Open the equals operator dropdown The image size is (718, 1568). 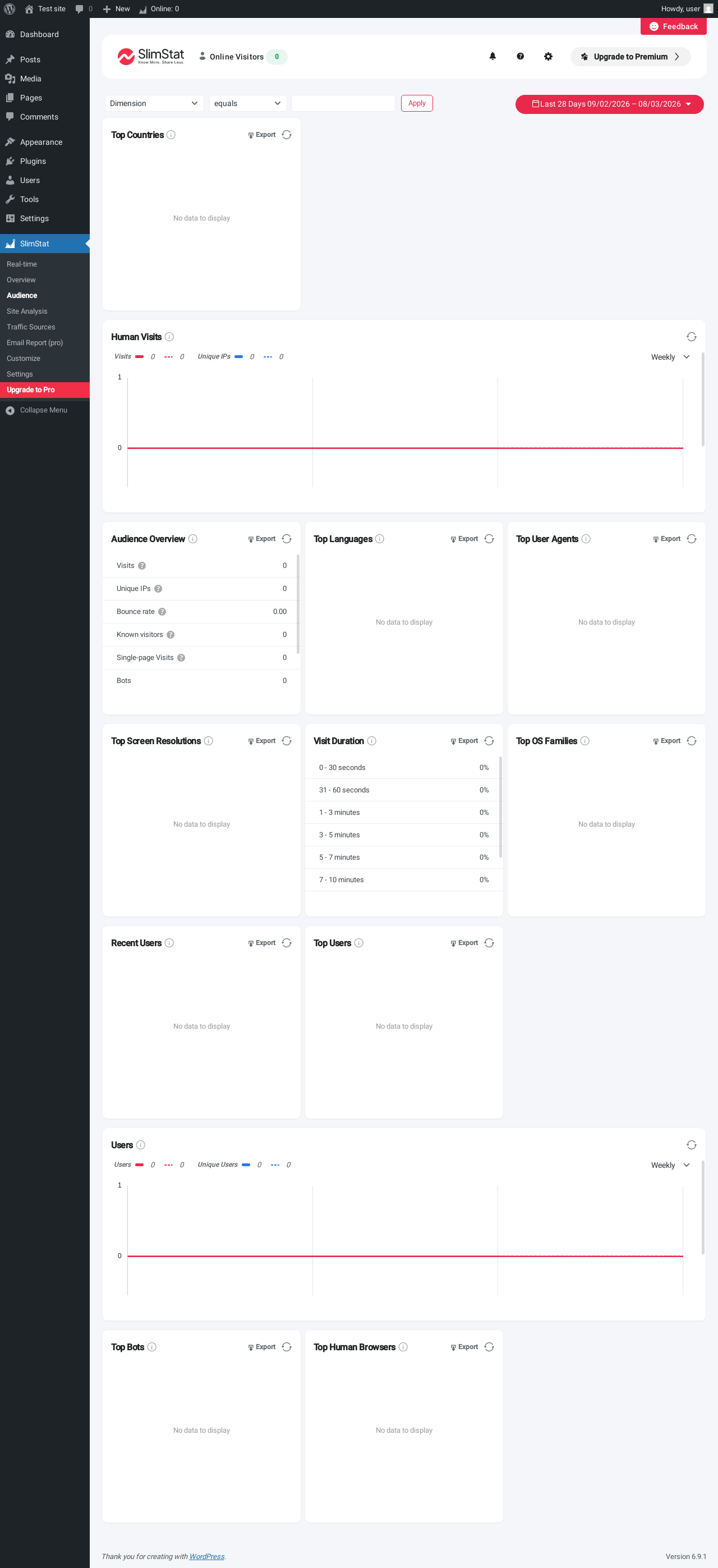247,103
